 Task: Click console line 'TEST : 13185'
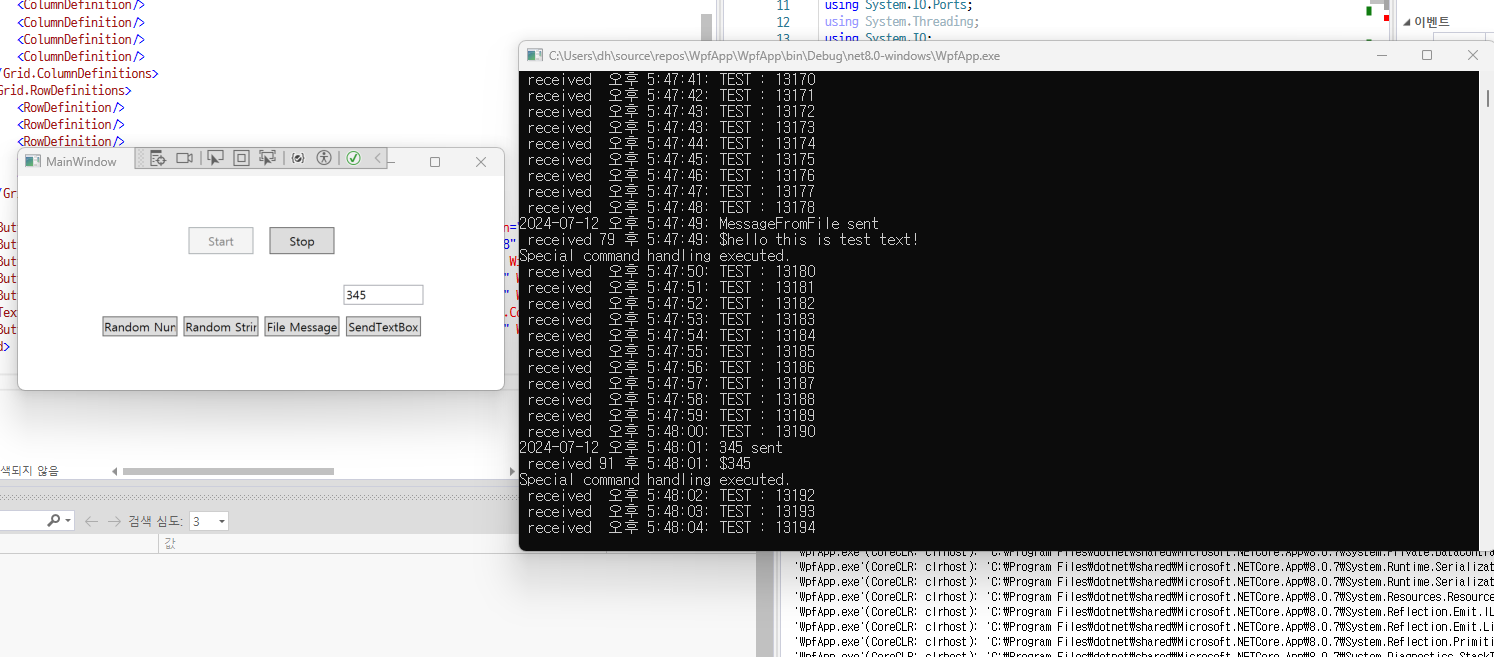[x=671, y=352]
